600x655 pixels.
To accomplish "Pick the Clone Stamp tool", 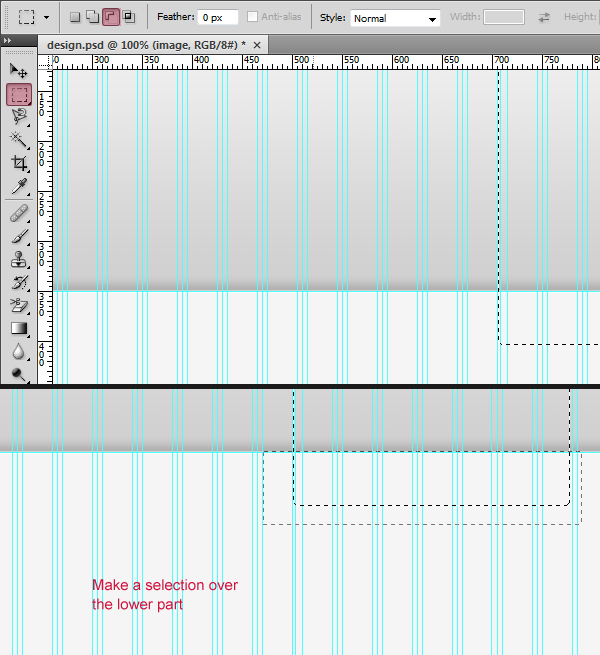I will coord(18,259).
